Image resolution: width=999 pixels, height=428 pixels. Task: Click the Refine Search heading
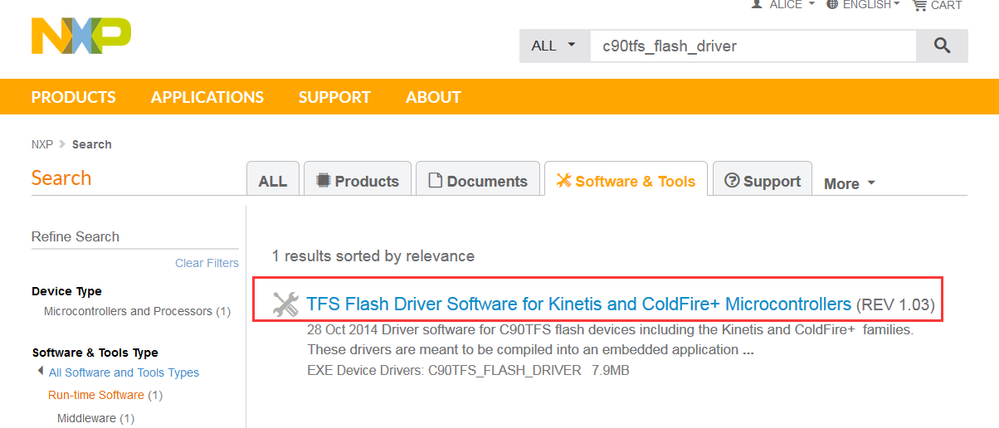tap(75, 237)
